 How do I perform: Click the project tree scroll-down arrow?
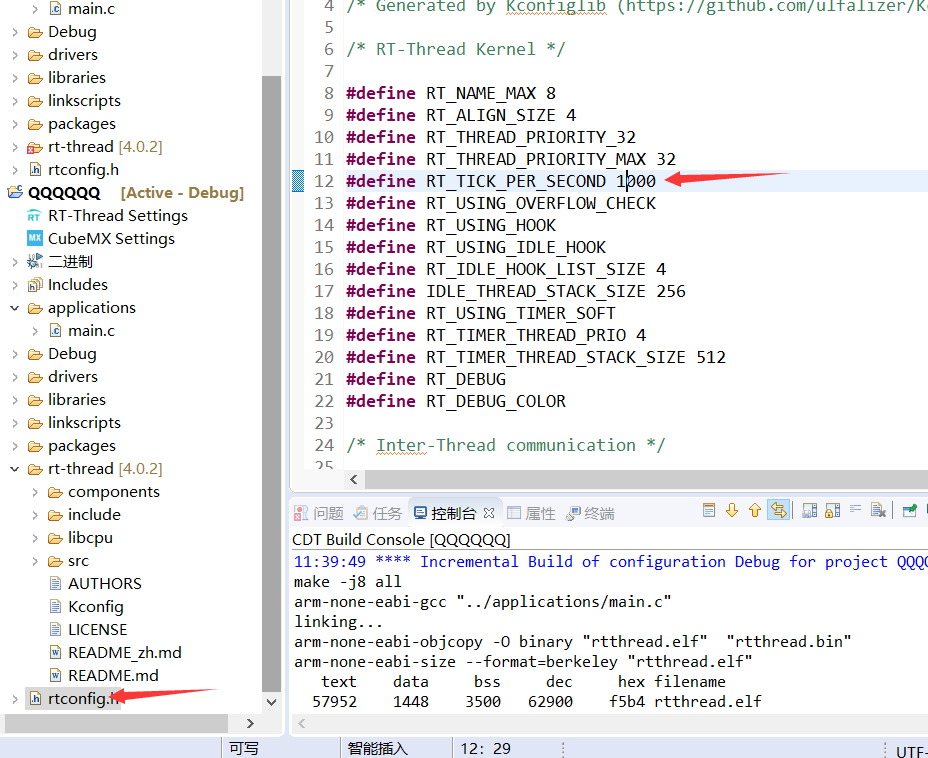point(271,702)
